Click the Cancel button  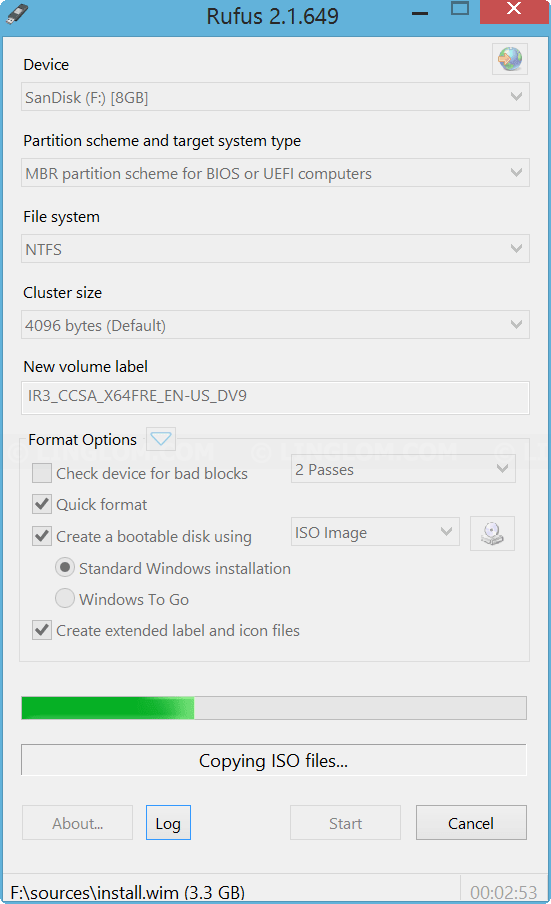pyautogui.click(x=471, y=823)
